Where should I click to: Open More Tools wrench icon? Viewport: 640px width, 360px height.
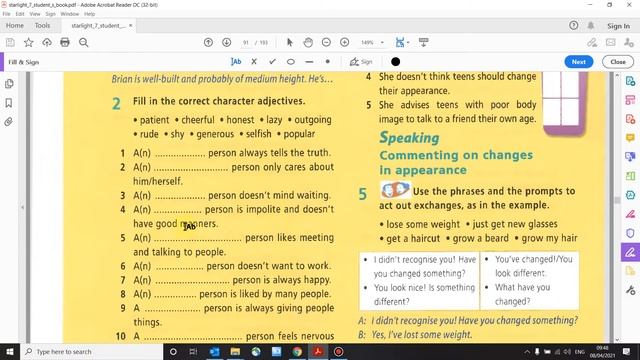coord(630,290)
